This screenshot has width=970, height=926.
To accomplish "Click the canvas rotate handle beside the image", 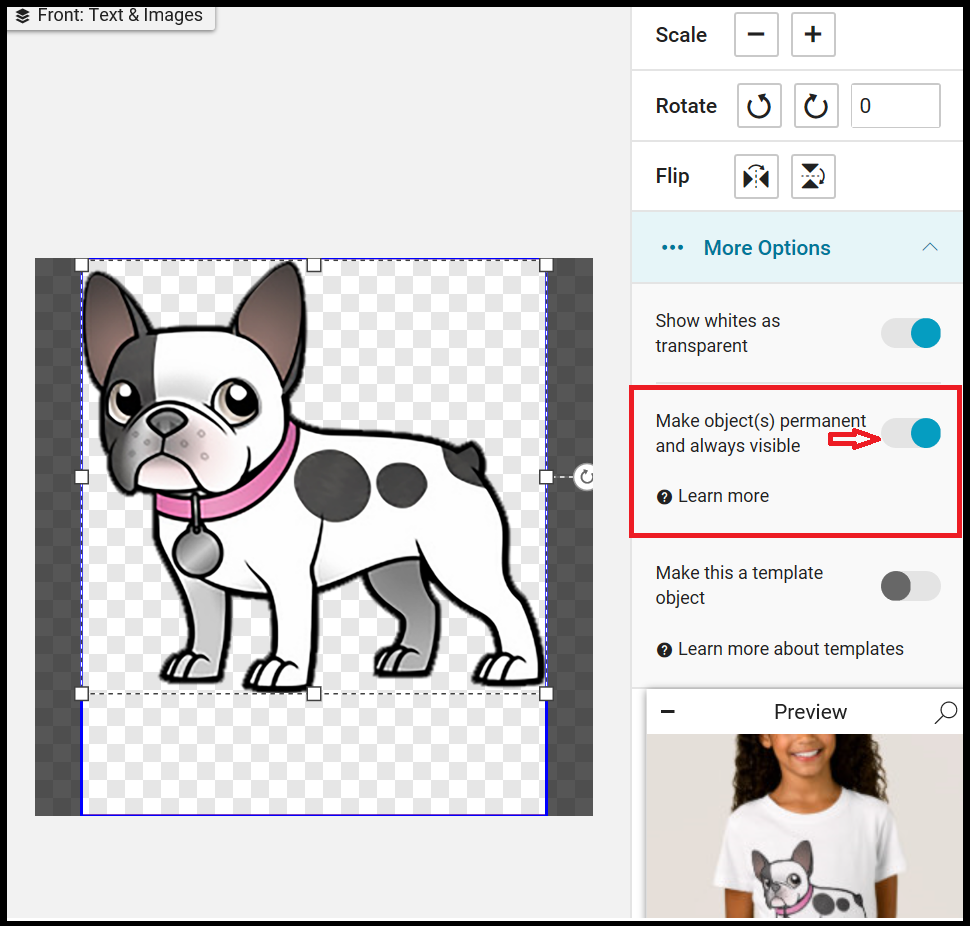I will click(585, 477).
